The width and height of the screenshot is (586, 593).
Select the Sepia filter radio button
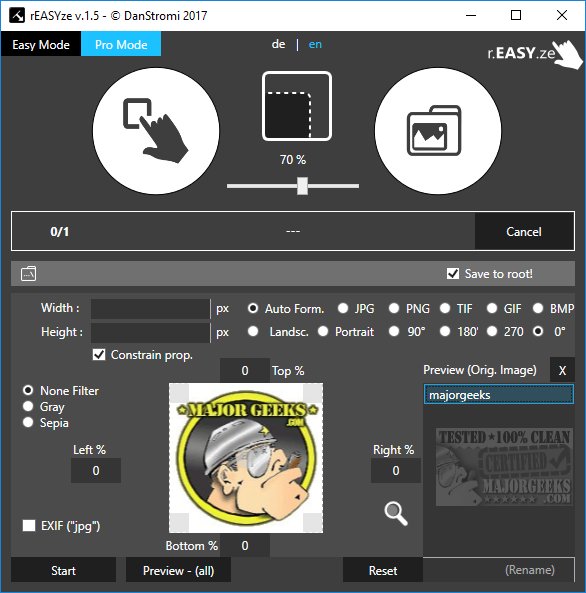[28, 422]
